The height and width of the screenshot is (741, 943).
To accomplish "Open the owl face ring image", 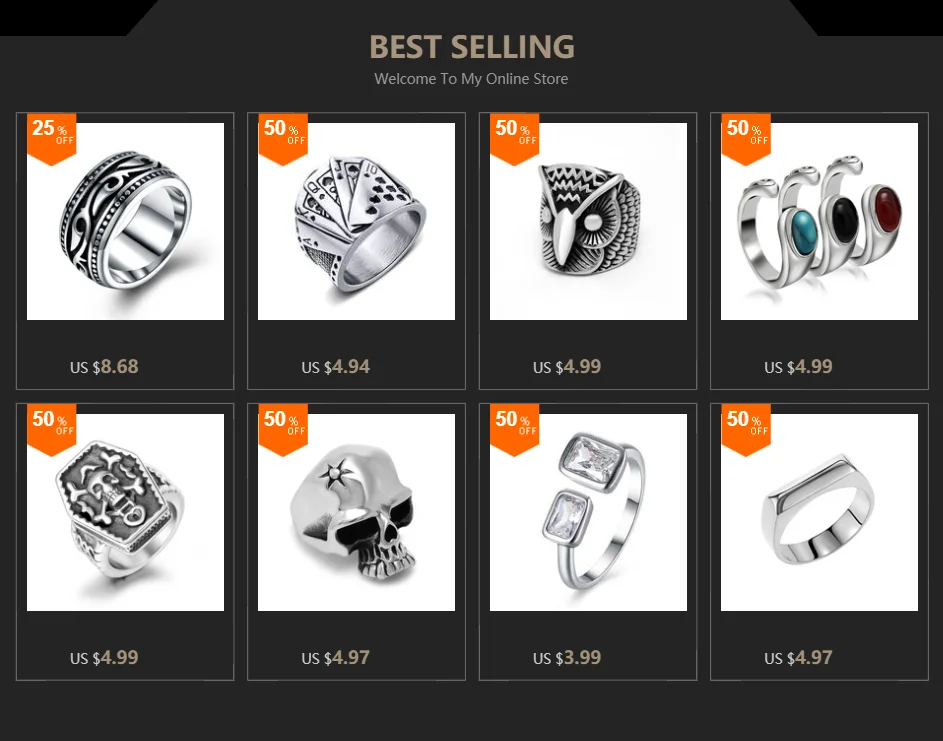I will (x=588, y=221).
